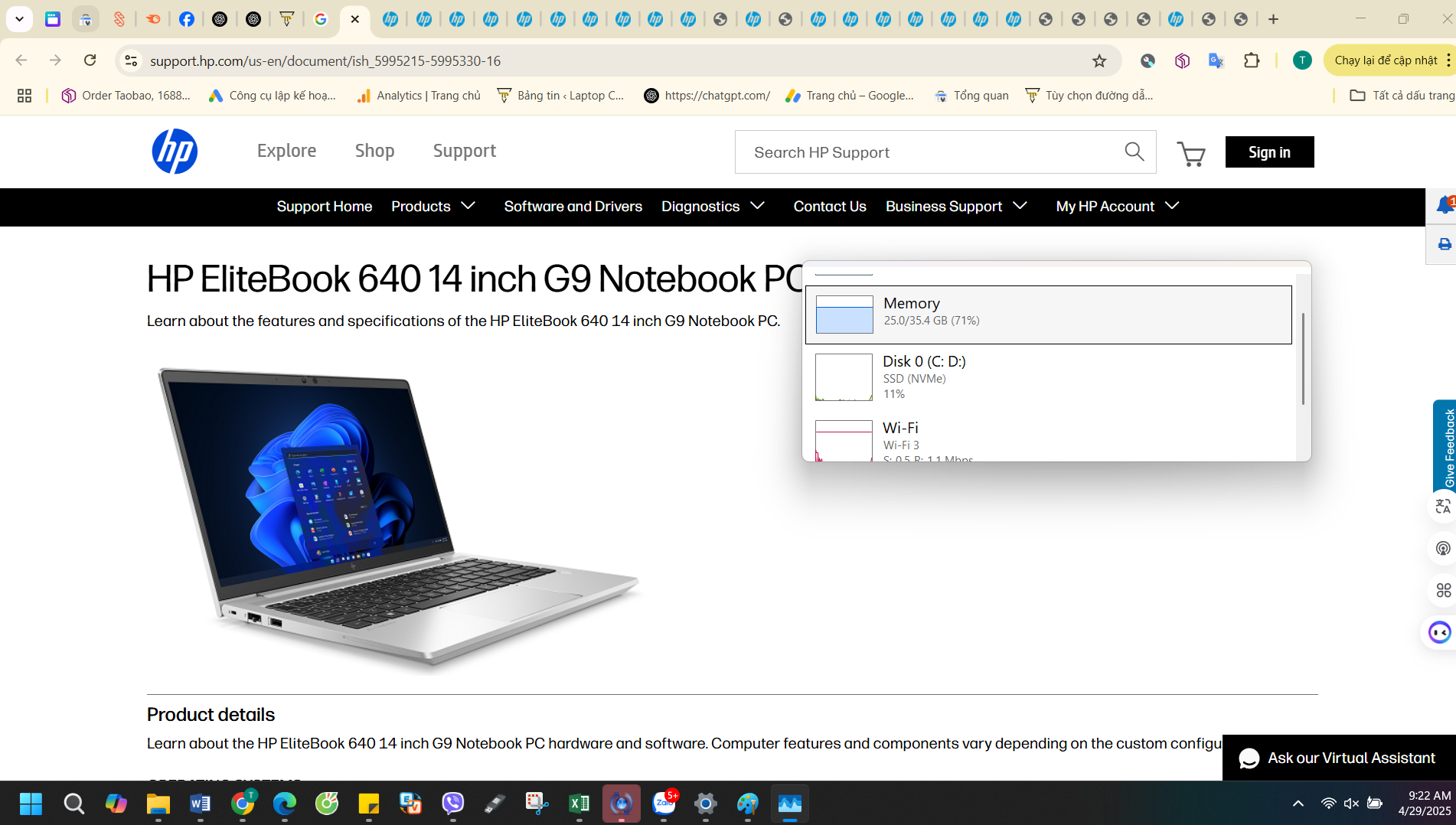Open Windows Start menu
Viewport: 1456px width, 825px height.
tap(31, 804)
